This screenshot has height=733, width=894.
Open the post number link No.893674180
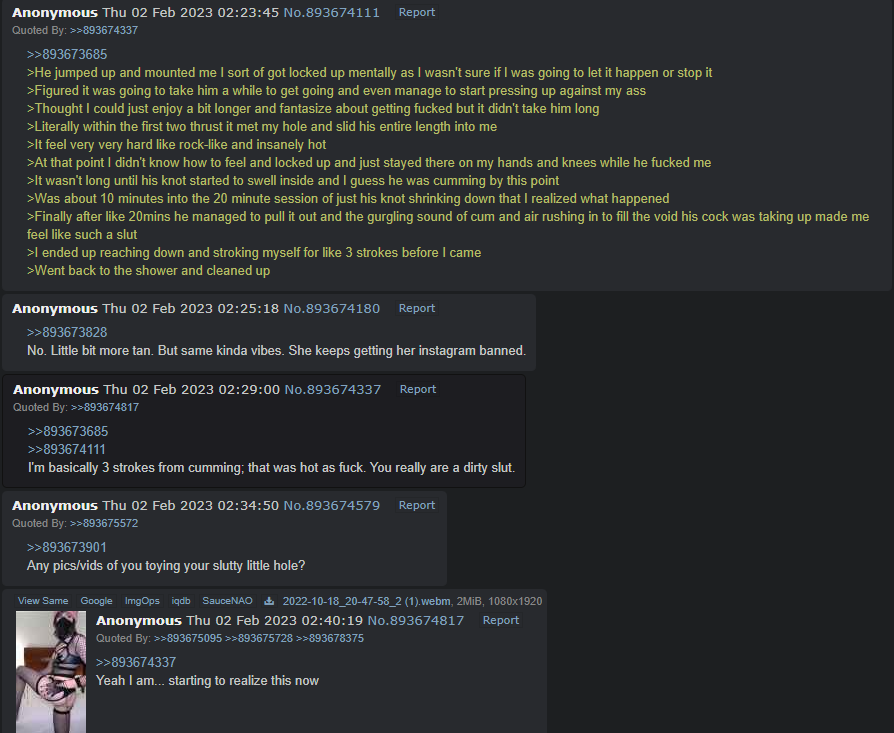[331, 308]
